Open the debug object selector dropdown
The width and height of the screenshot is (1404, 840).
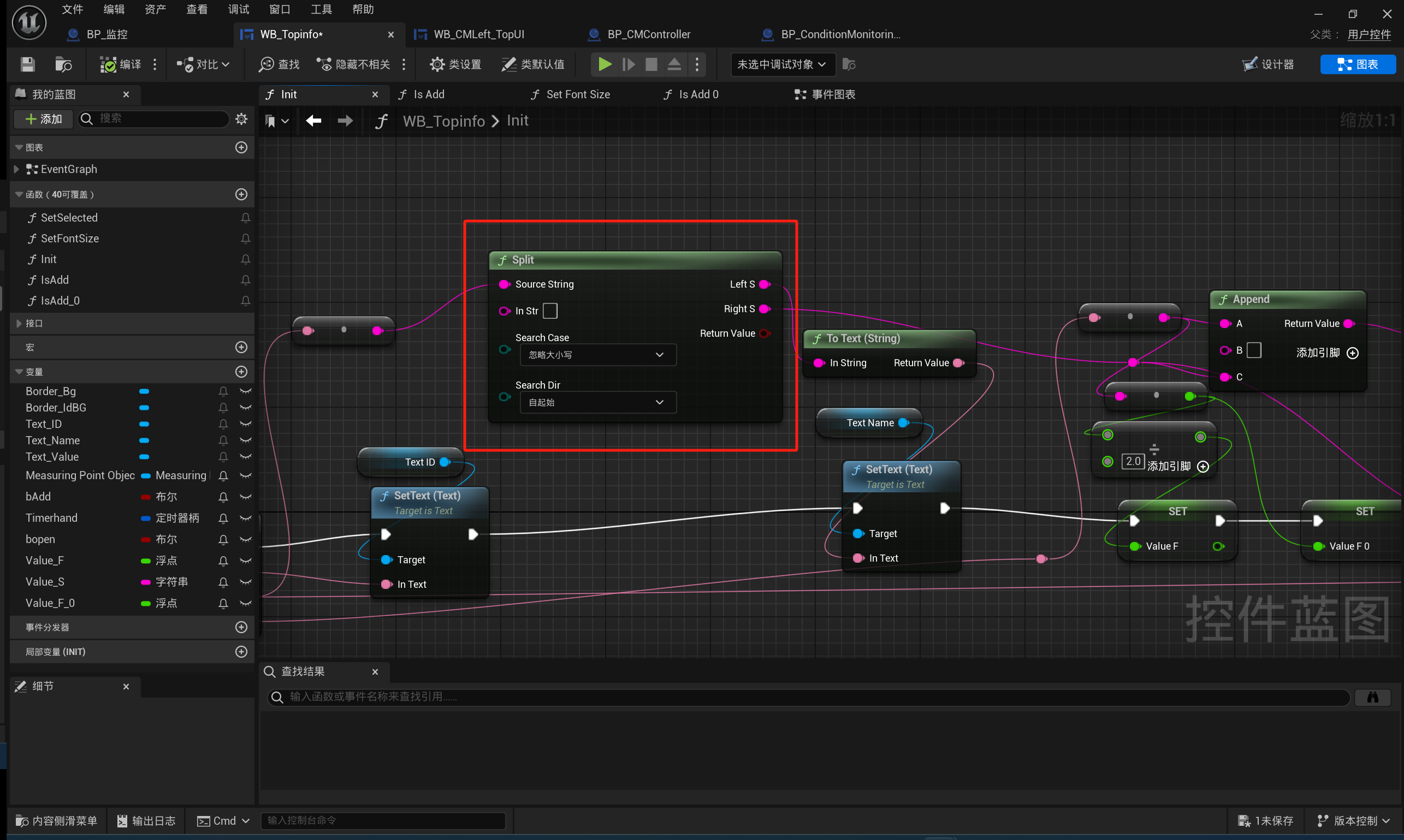click(x=781, y=64)
